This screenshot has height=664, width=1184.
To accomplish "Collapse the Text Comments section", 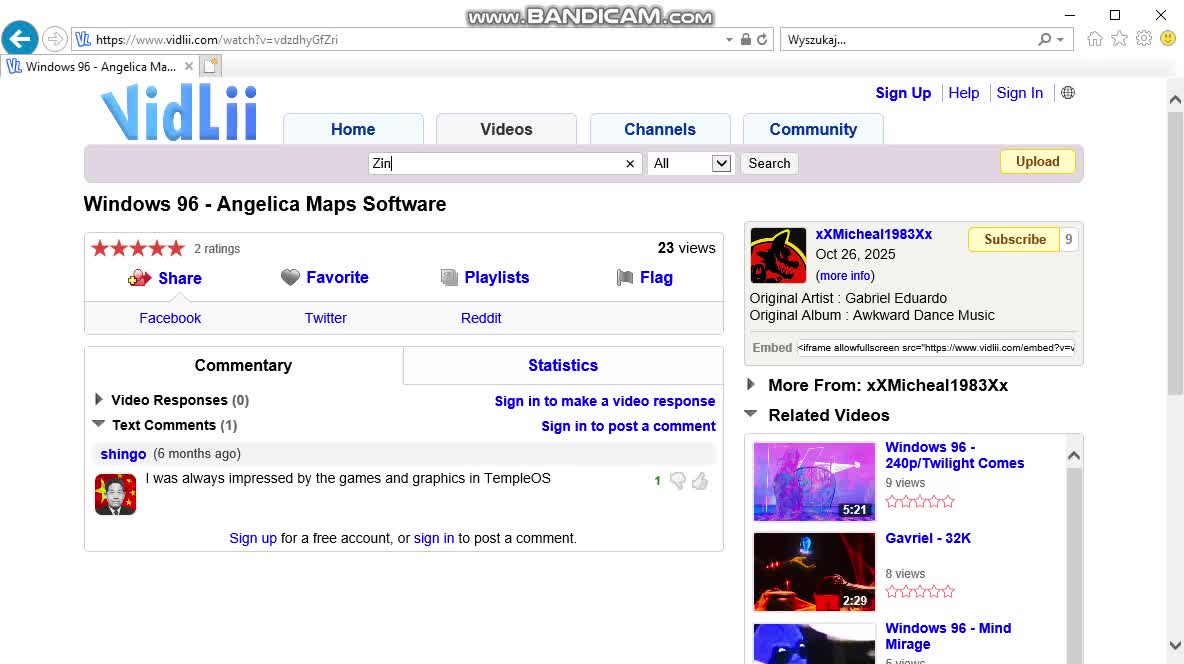I will pyautogui.click(x=98, y=425).
